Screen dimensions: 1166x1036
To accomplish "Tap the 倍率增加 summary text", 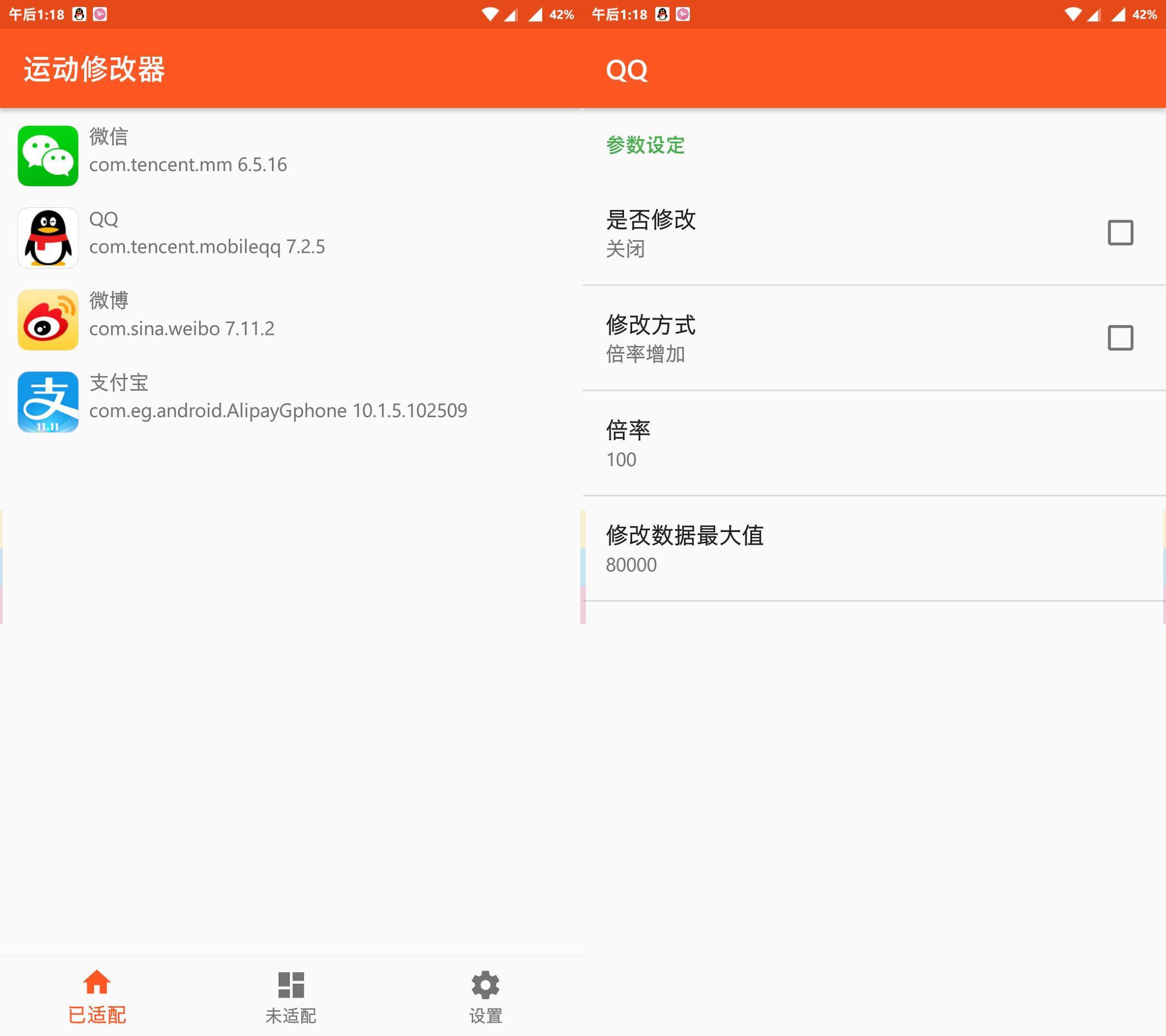I will click(645, 354).
